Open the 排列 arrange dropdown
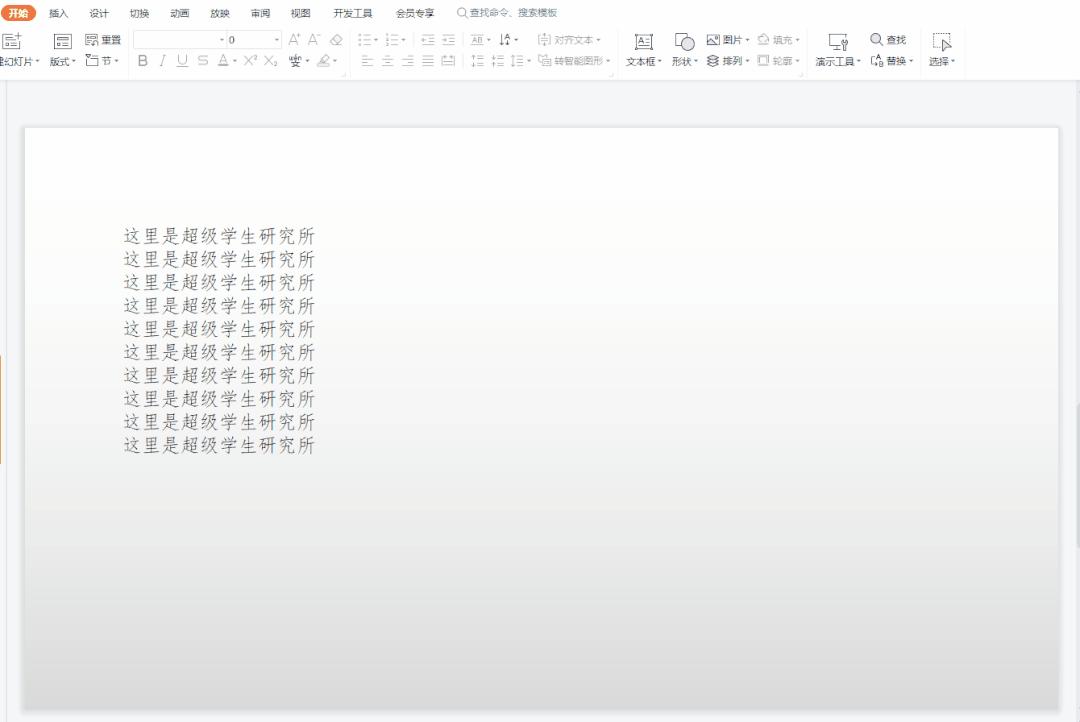The width and height of the screenshot is (1080, 722). pos(727,61)
